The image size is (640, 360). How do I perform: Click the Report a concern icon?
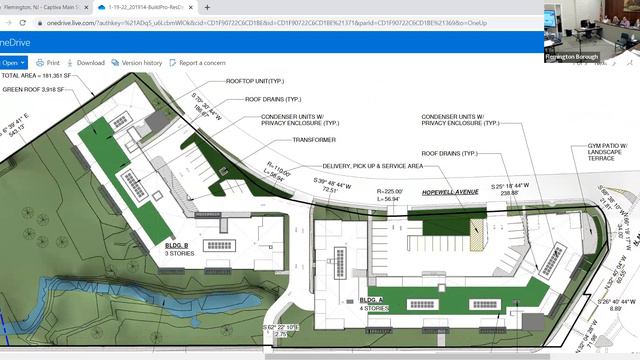pyautogui.click(x=173, y=63)
